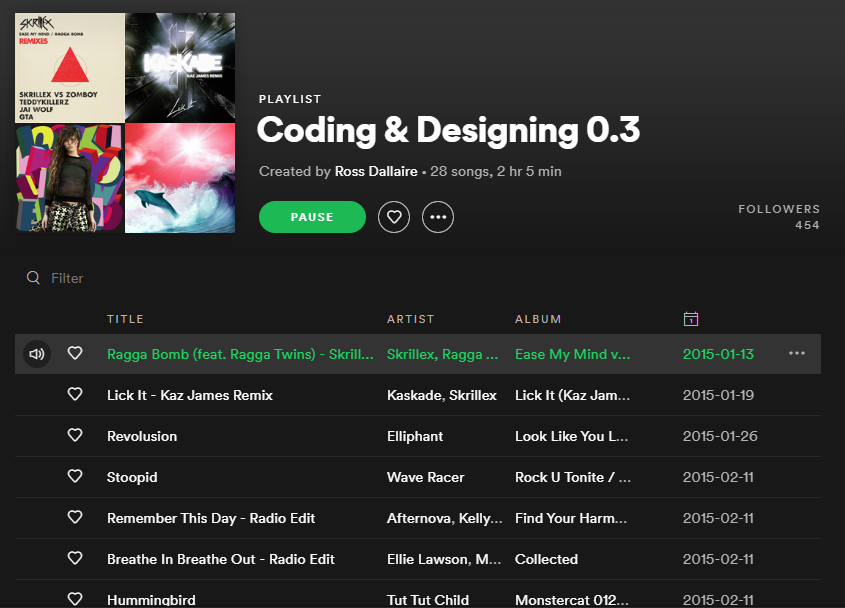Open the playlist cover art mosaic

(125, 123)
